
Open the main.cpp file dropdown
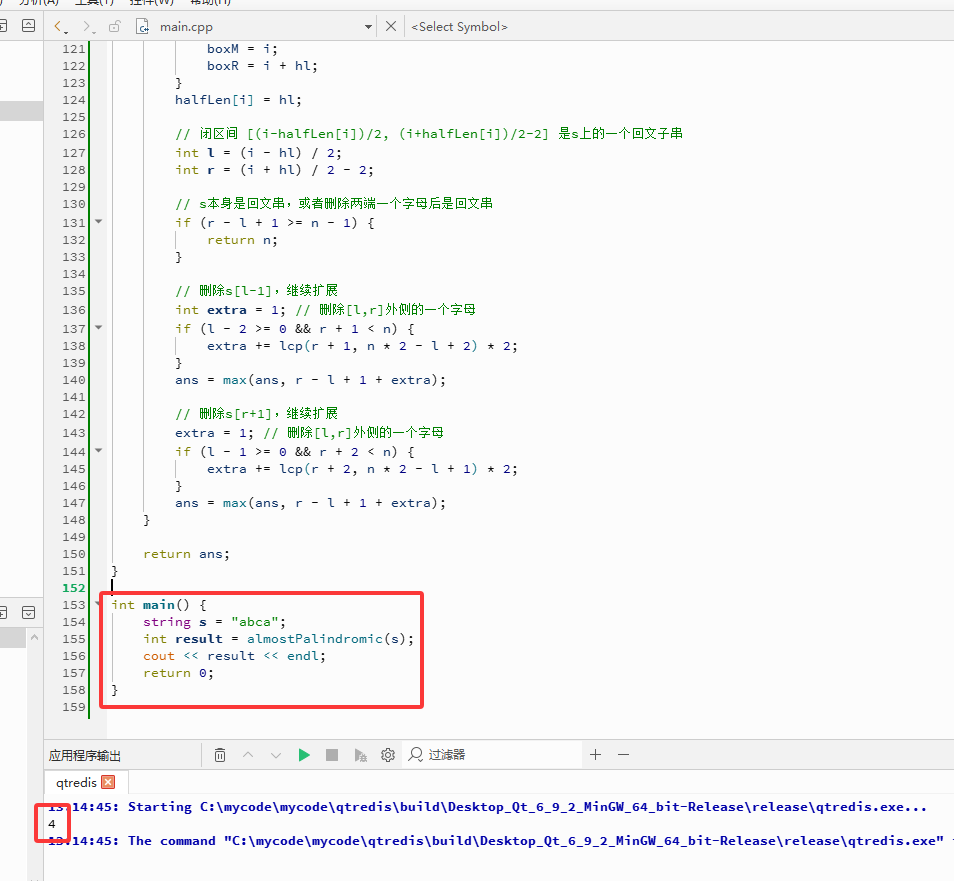pyautogui.click(x=367, y=27)
